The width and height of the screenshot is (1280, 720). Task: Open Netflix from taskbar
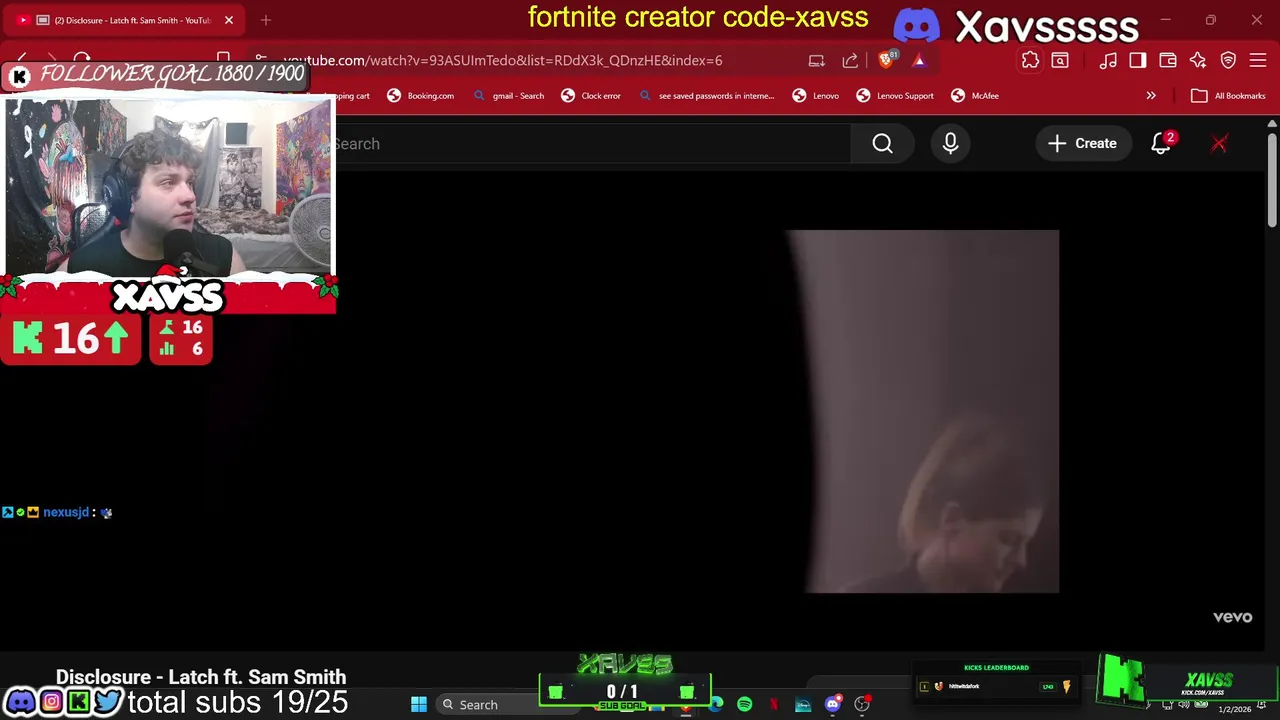pyautogui.click(x=773, y=704)
